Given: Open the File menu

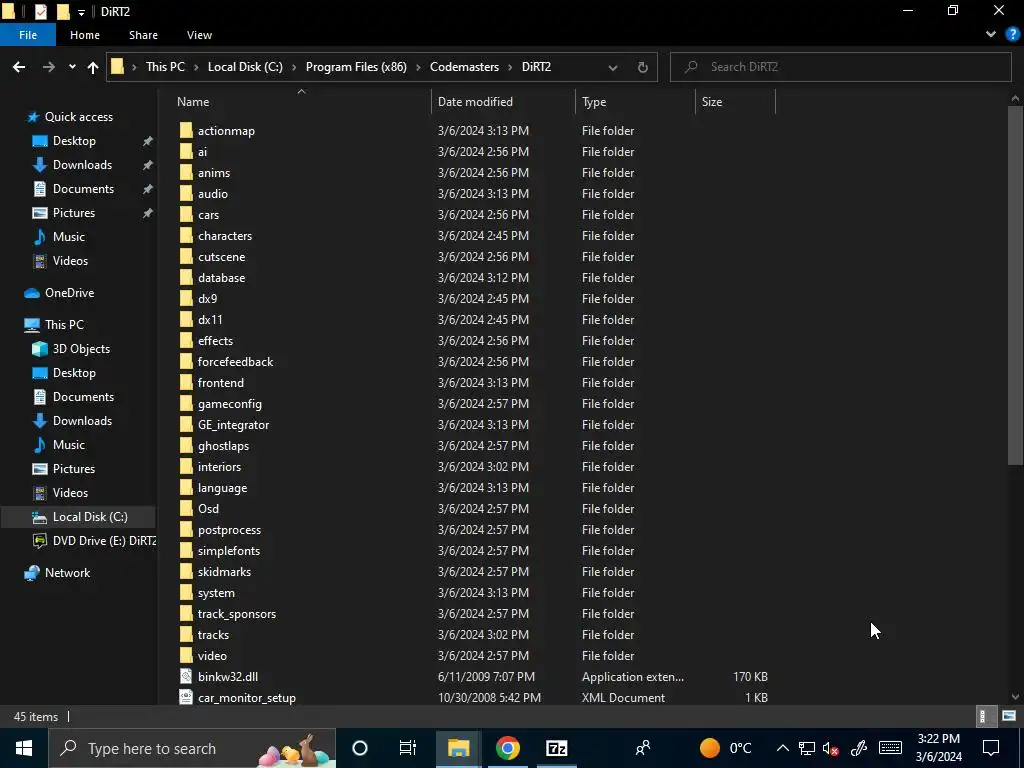Looking at the screenshot, I should (x=28, y=35).
